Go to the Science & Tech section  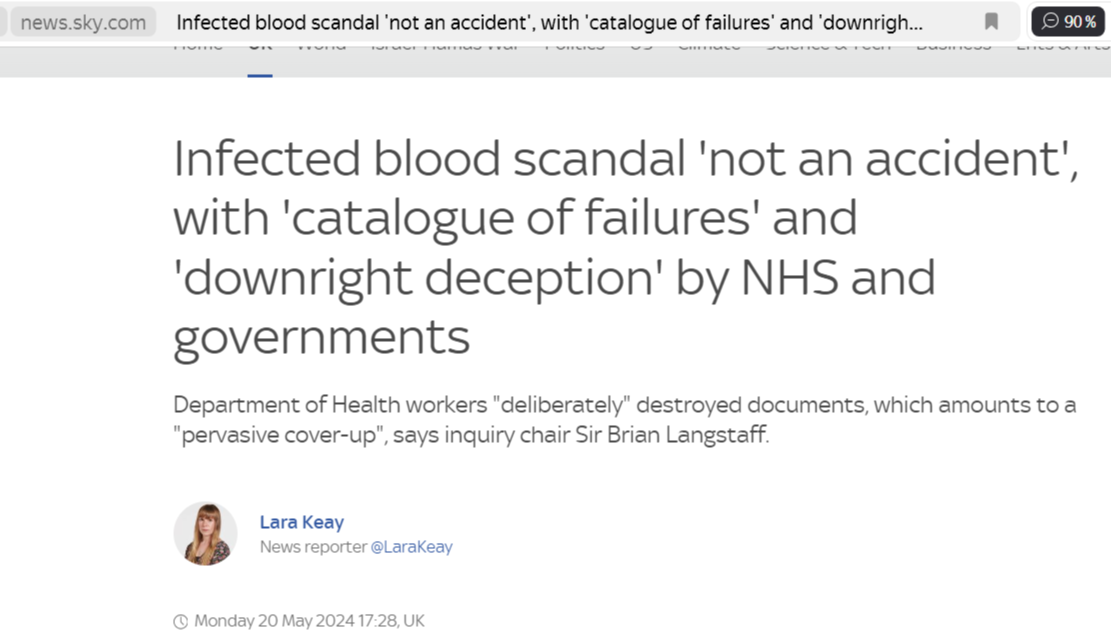tap(828, 46)
